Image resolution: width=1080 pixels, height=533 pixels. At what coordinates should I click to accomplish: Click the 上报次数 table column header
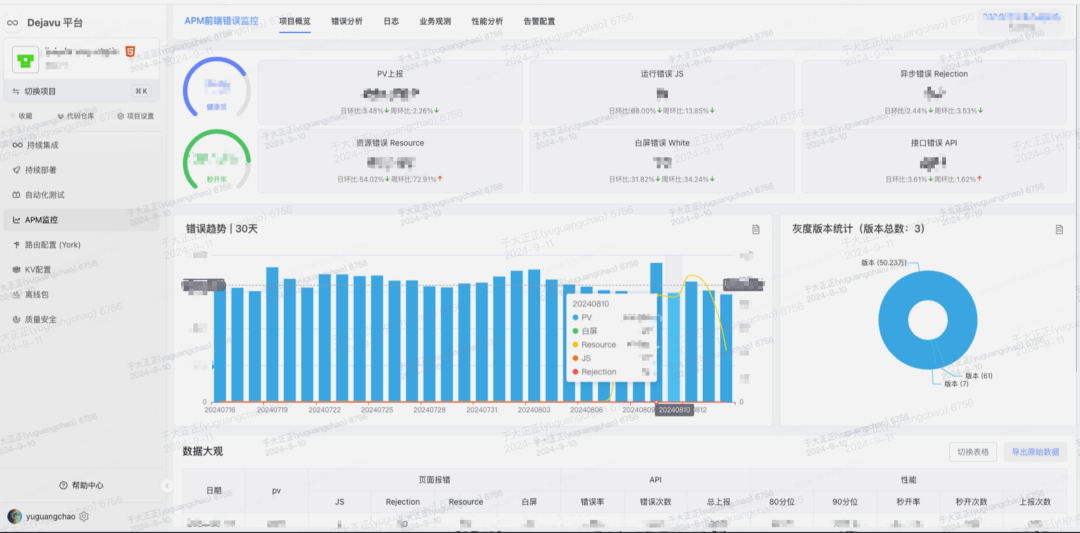[1035, 502]
